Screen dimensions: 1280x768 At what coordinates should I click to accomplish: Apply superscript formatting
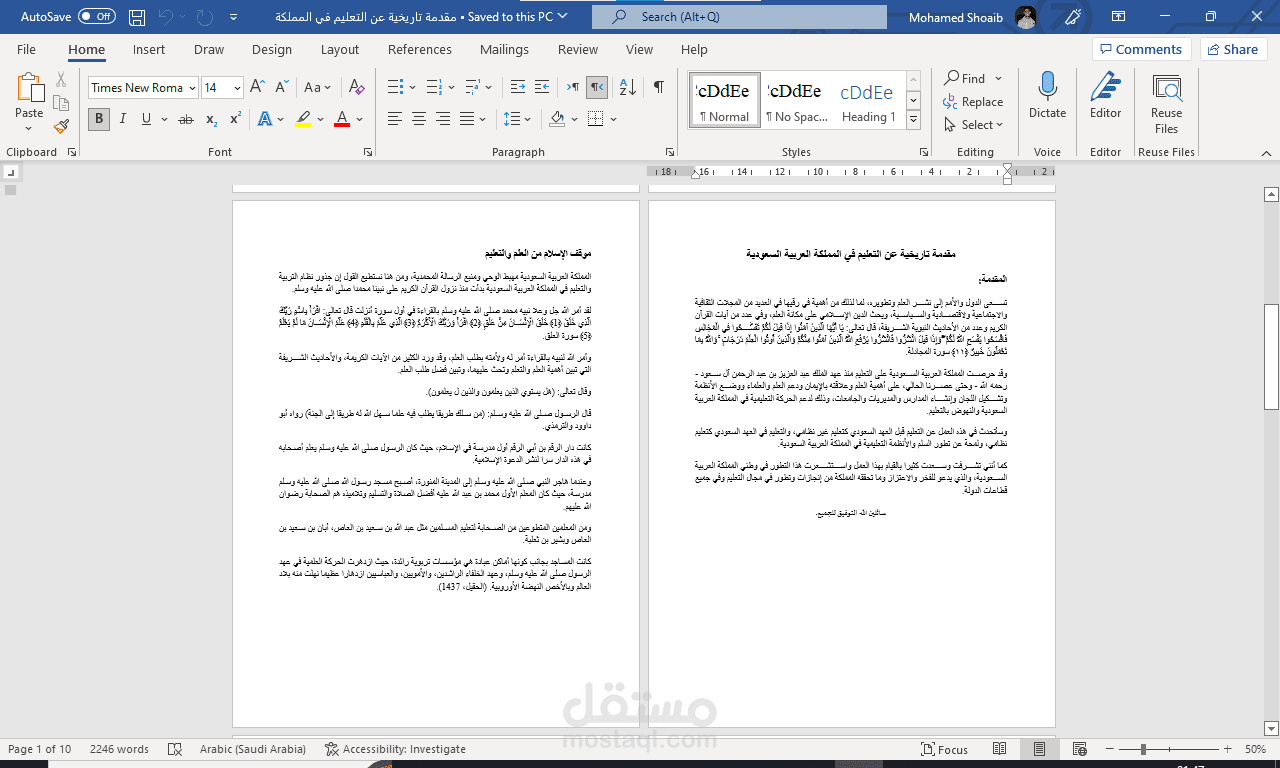[235, 119]
